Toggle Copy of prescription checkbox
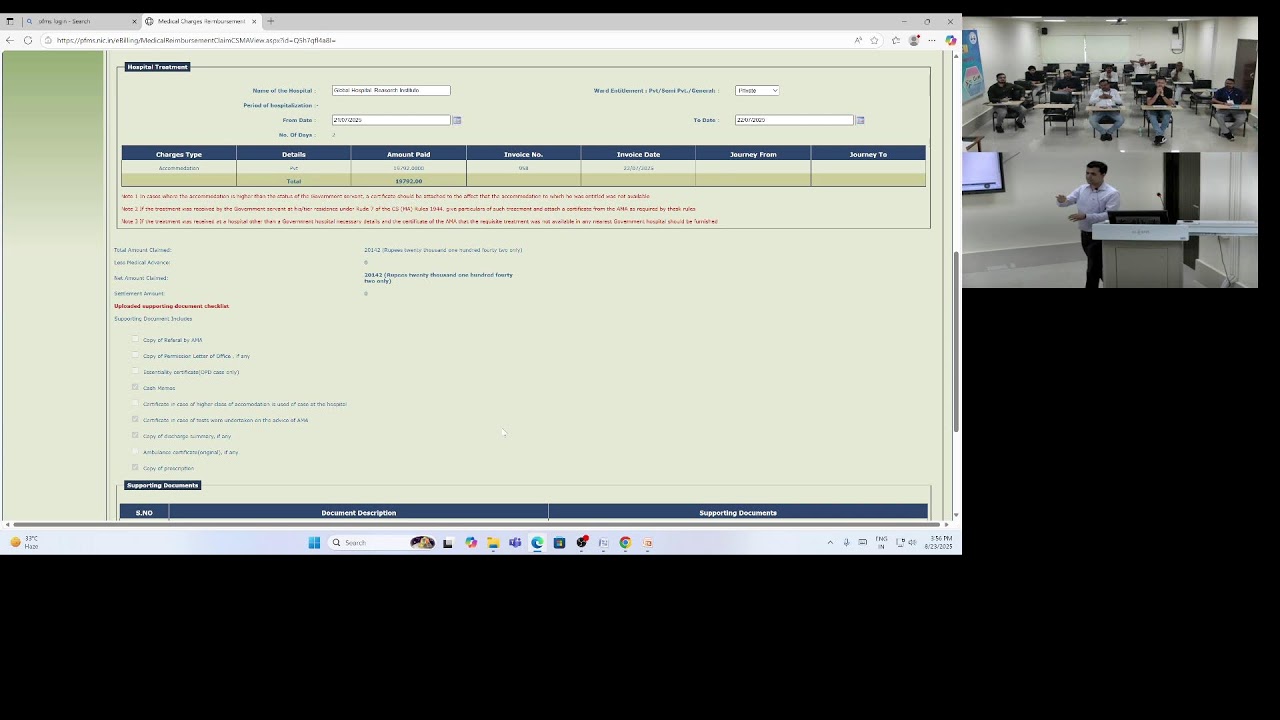This screenshot has width=1280, height=720. coord(135,467)
